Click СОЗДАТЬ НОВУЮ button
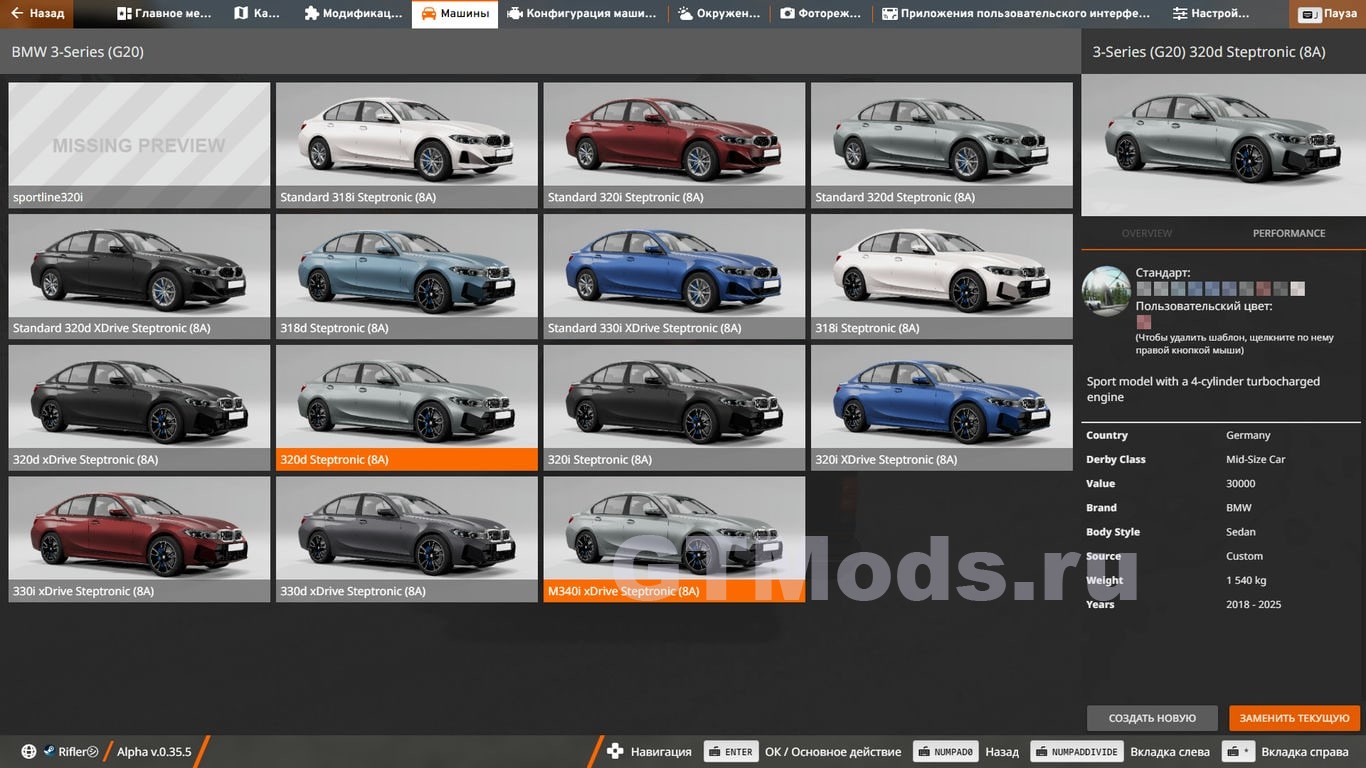The height and width of the screenshot is (768, 1366). click(1152, 718)
